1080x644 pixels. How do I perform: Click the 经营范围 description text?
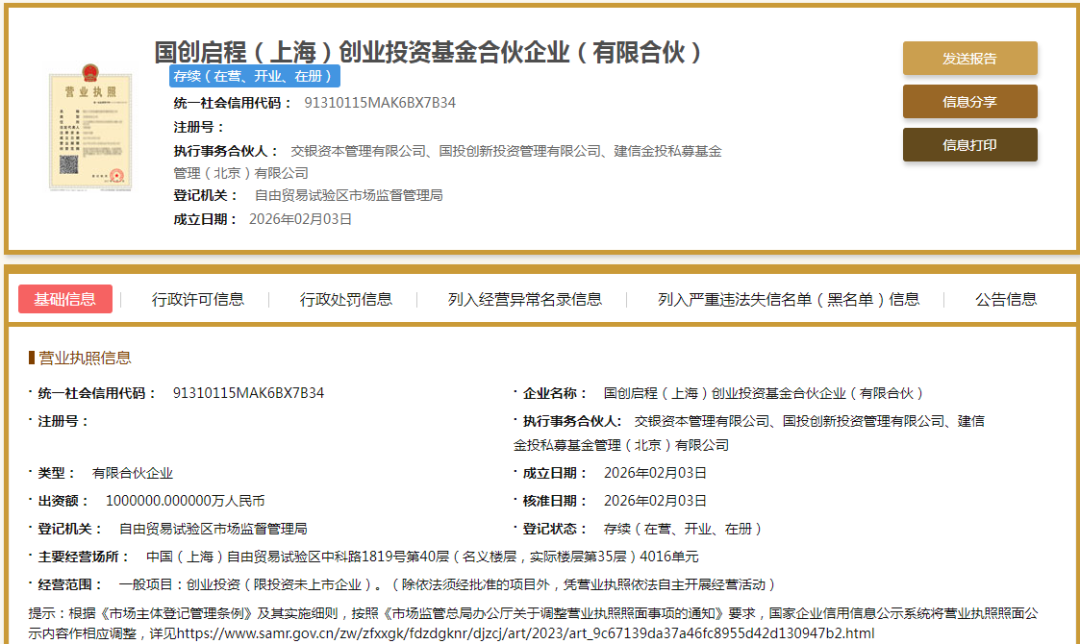[x=448, y=584]
